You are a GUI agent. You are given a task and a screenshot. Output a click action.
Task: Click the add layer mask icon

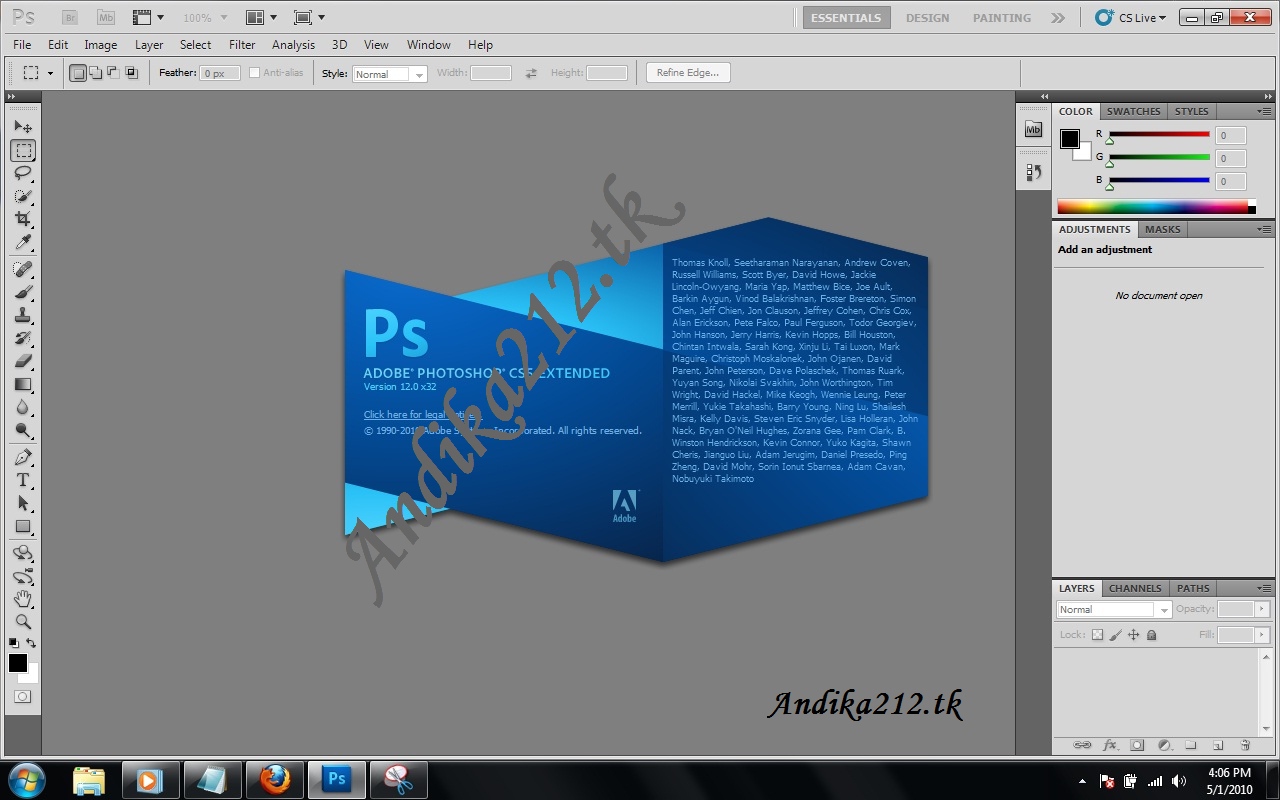pos(1137,745)
